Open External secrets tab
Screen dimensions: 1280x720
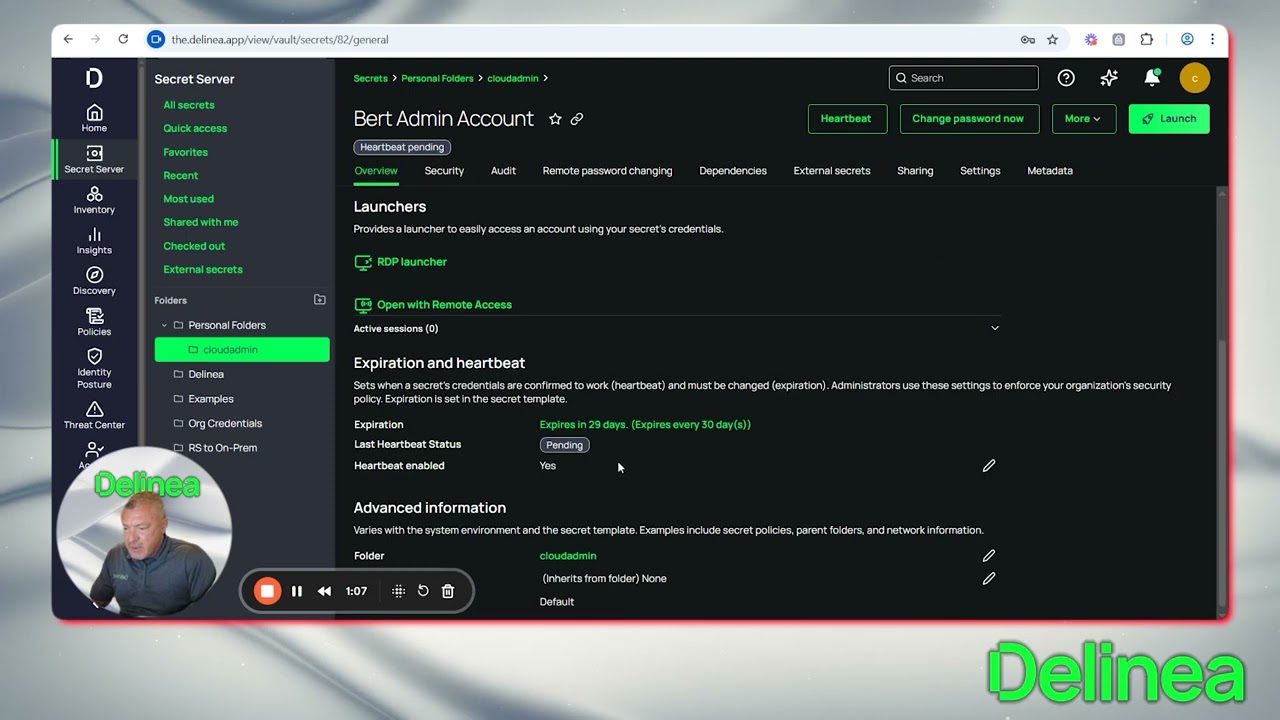832,171
